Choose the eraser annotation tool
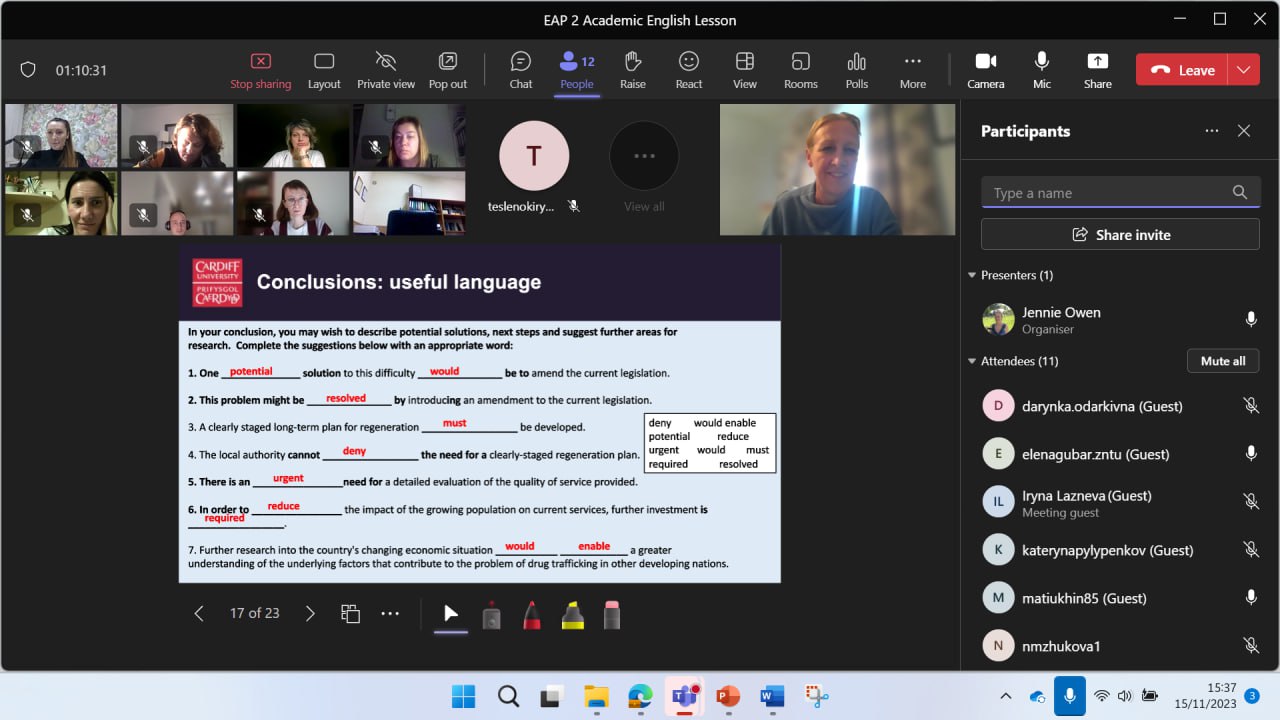 [x=612, y=615]
